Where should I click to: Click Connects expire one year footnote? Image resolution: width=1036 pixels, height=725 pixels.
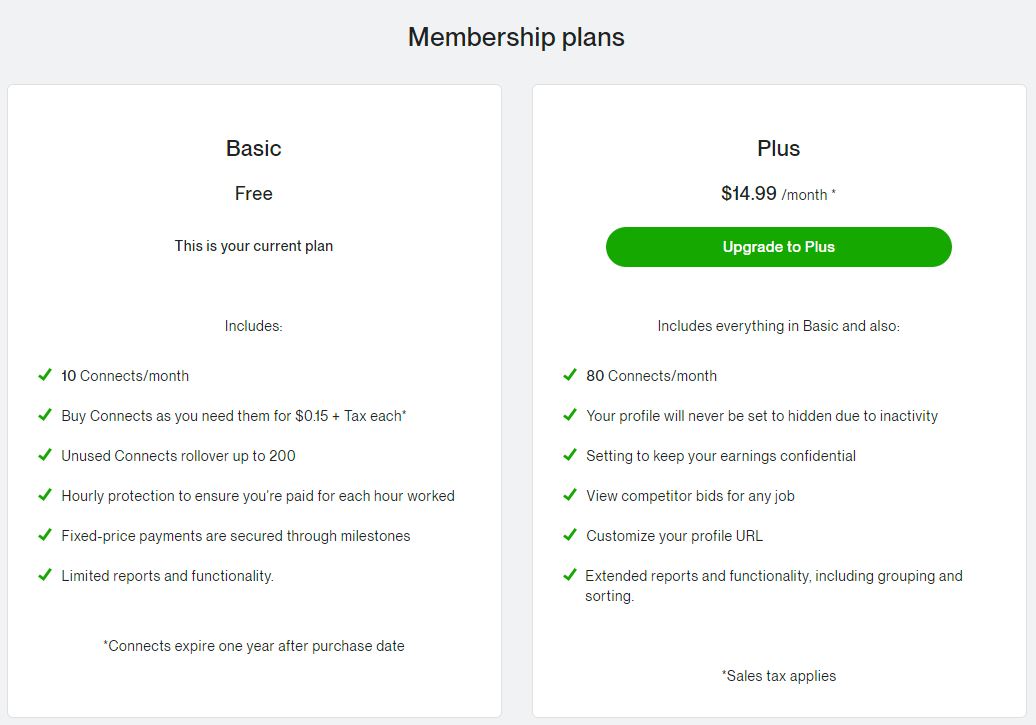pyautogui.click(x=253, y=646)
